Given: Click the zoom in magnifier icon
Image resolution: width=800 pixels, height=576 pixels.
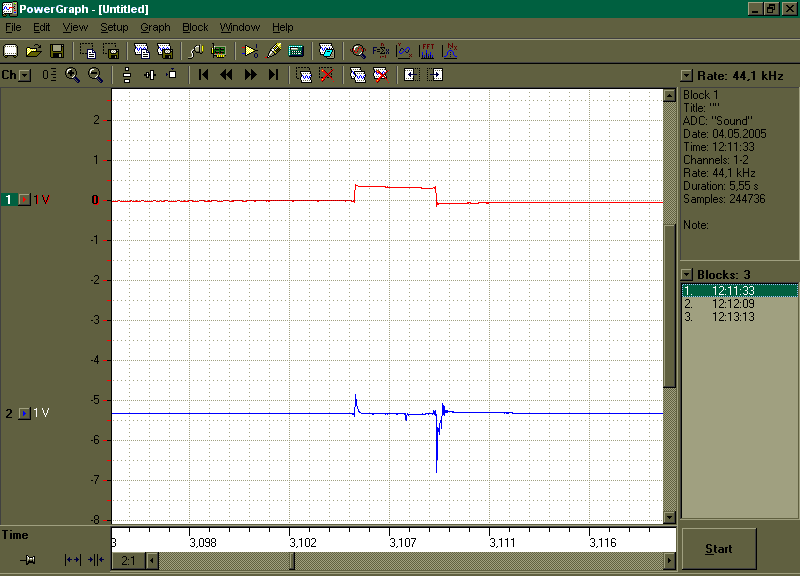Looking at the screenshot, I should pos(72,75).
